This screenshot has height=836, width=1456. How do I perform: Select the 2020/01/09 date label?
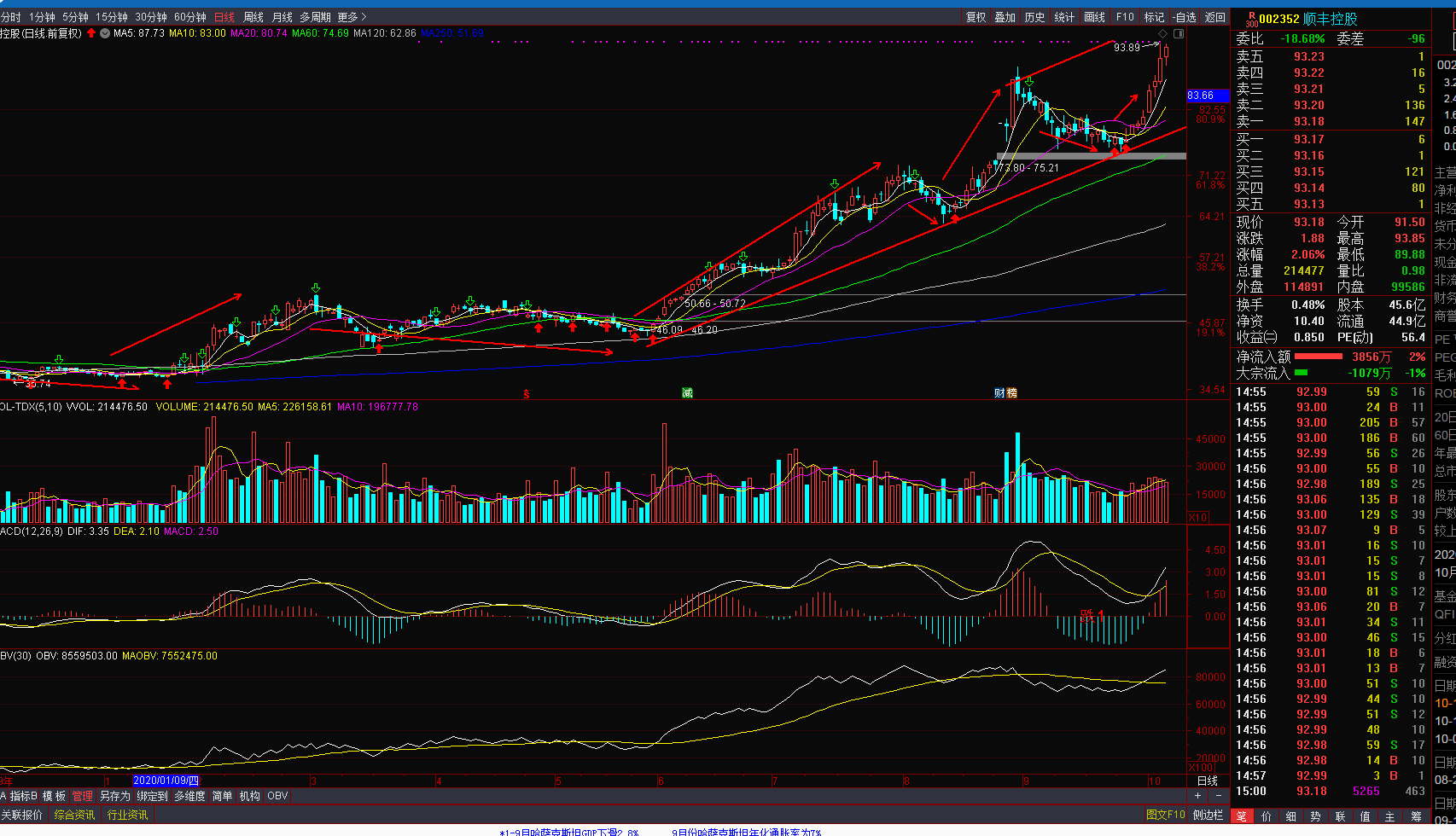[166, 781]
